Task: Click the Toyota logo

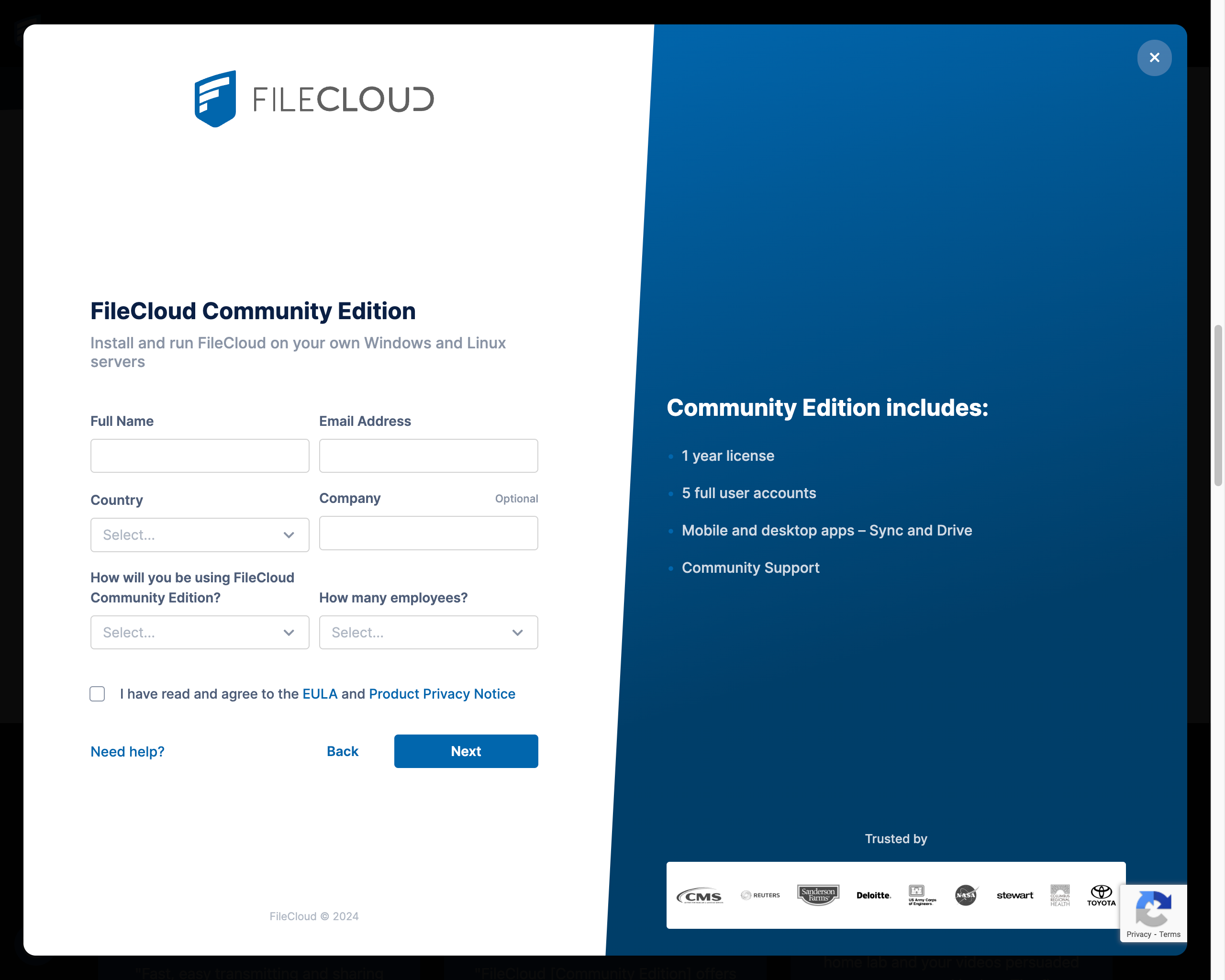Action: pos(1101,895)
